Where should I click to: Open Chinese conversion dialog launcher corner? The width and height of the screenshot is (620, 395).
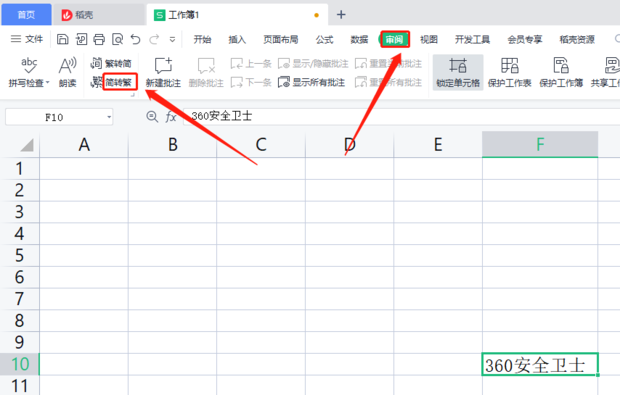point(133,95)
